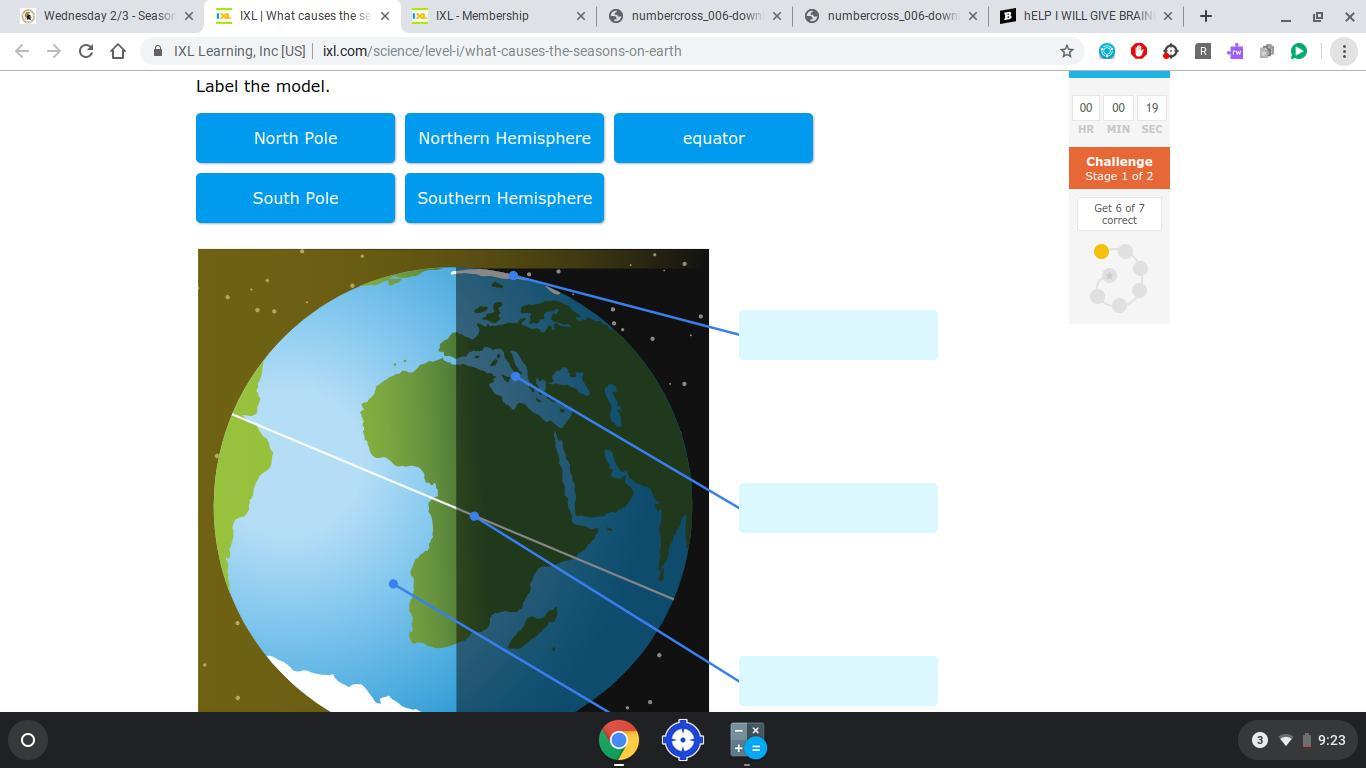Open the Chrome OS launcher
This screenshot has height=768, width=1366.
click(28, 740)
